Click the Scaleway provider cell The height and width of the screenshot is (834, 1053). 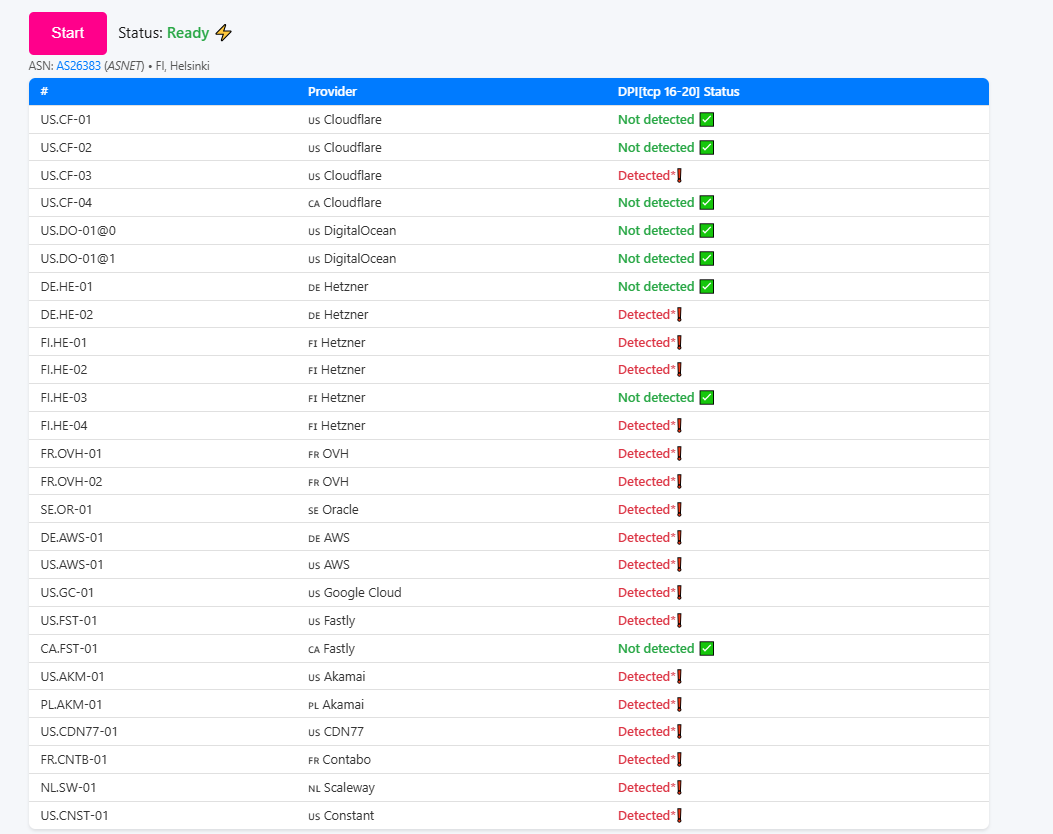[348, 788]
